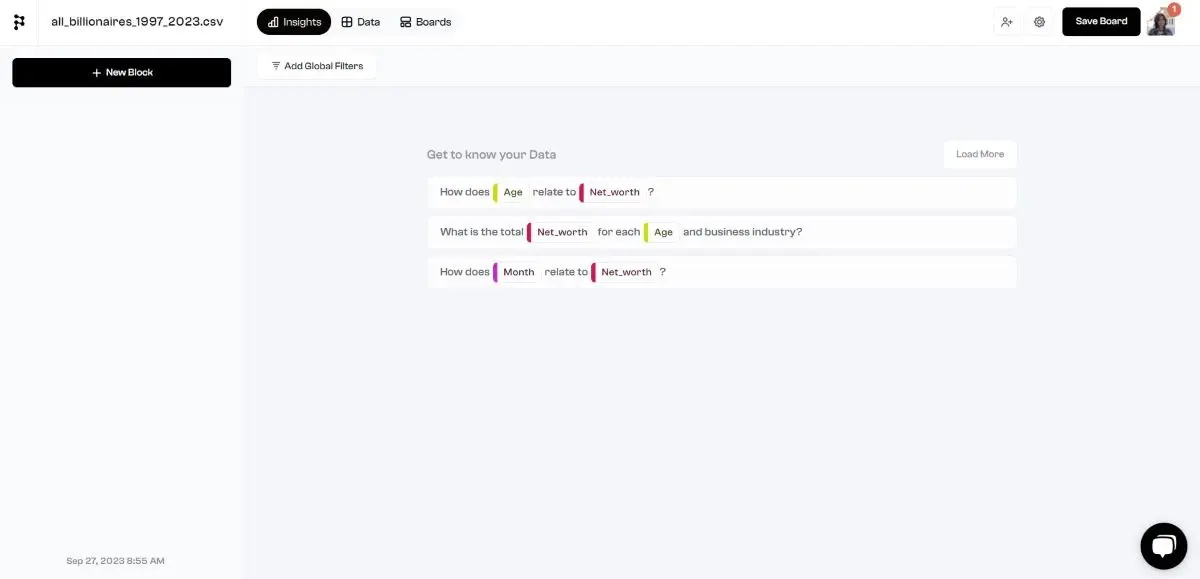Open the Month field chip dropdown
This screenshot has width=1200, height=579.
(518, 271)
